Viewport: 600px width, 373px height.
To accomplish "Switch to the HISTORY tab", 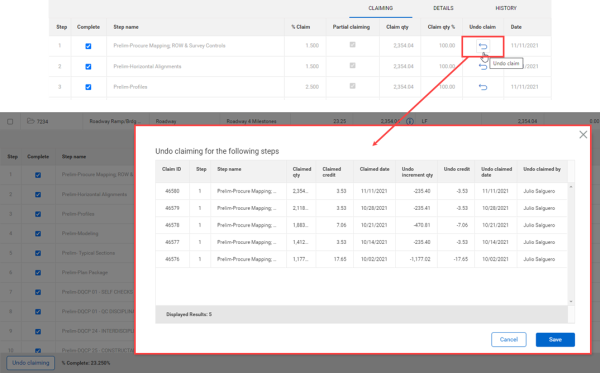I will tap(506, 8).
